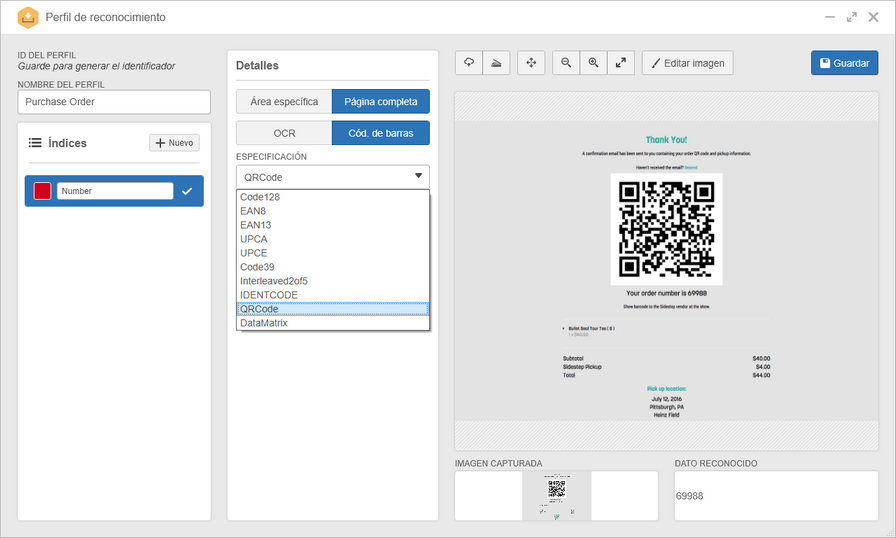The width and height of the screenshot is (896, 538).
Task: Select the Cód. de barras tab
Action: (381, 133)
